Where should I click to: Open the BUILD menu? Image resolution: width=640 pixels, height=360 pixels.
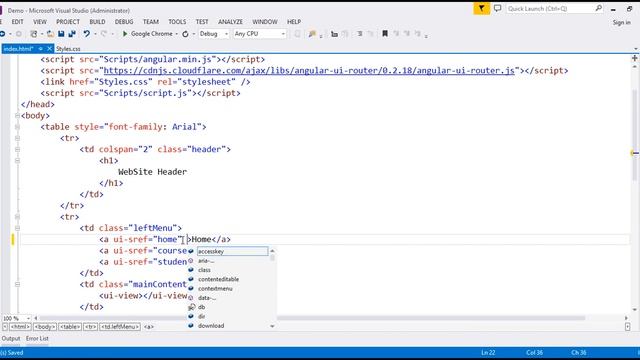click(97, 22)
